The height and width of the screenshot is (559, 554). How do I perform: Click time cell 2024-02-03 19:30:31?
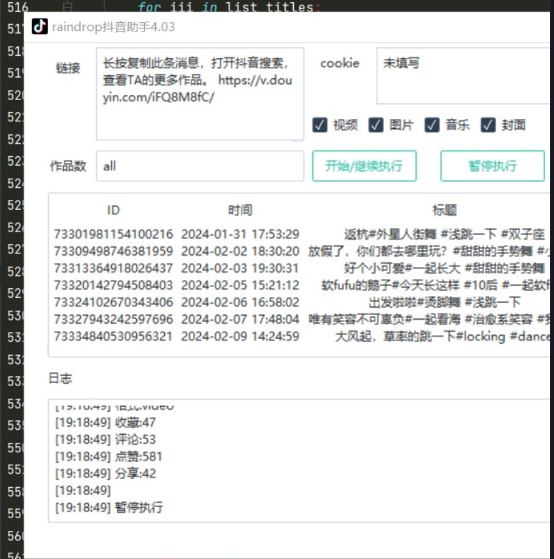tap(240, 268)
